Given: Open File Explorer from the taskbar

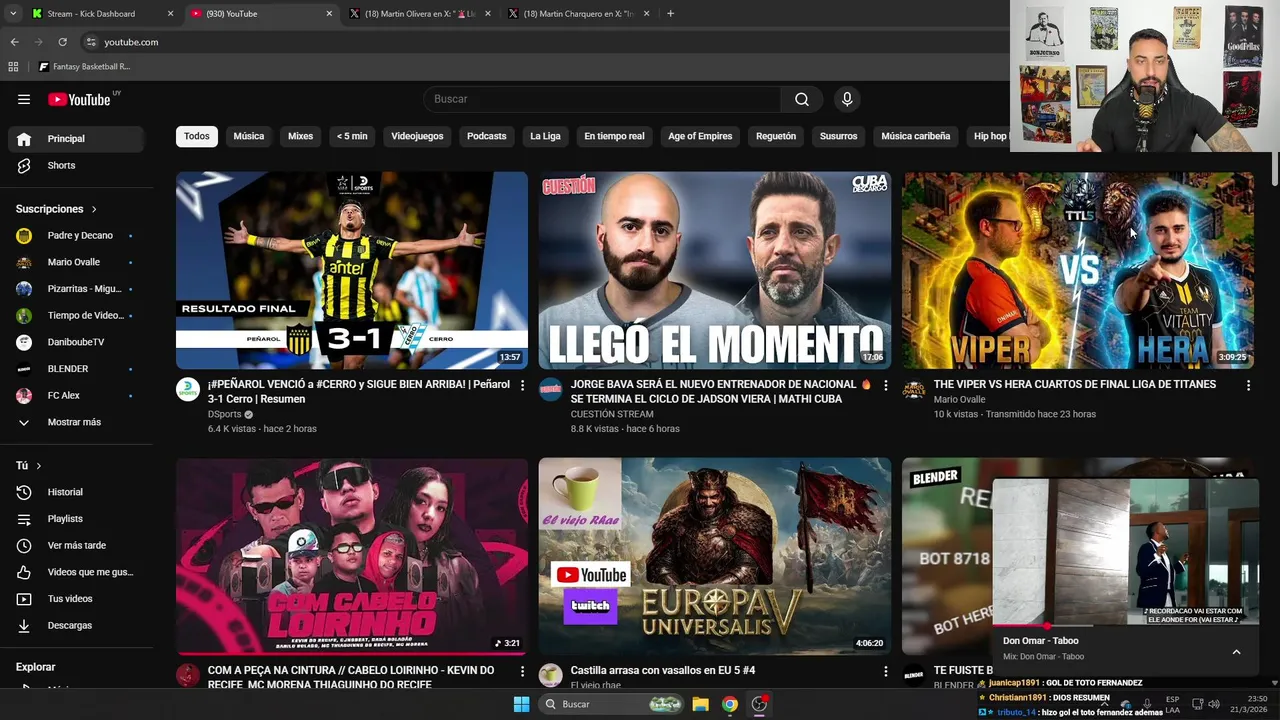Looking at the screenshot, I should click(700, 704).
